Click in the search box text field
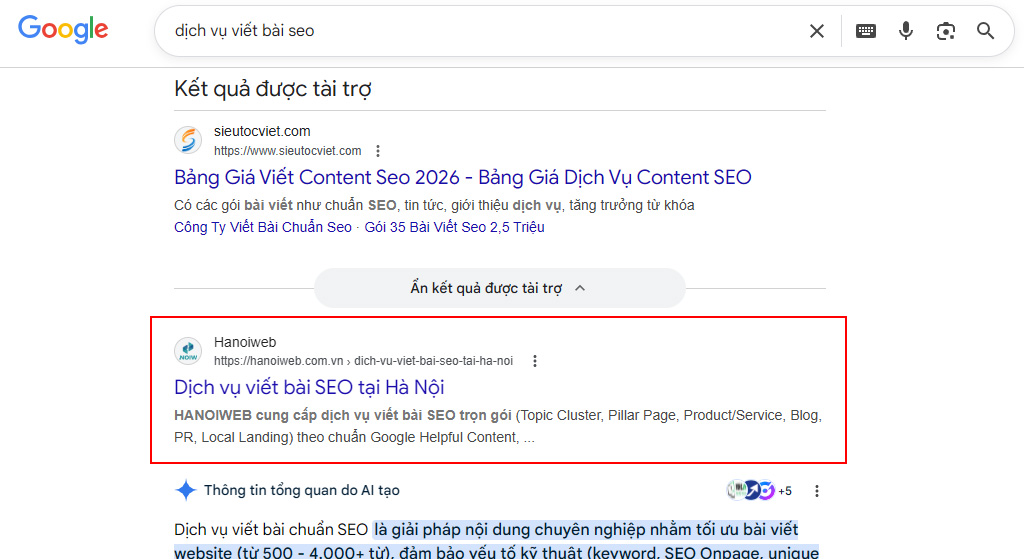The image size is (1024, 559). [x=483, y=31]
